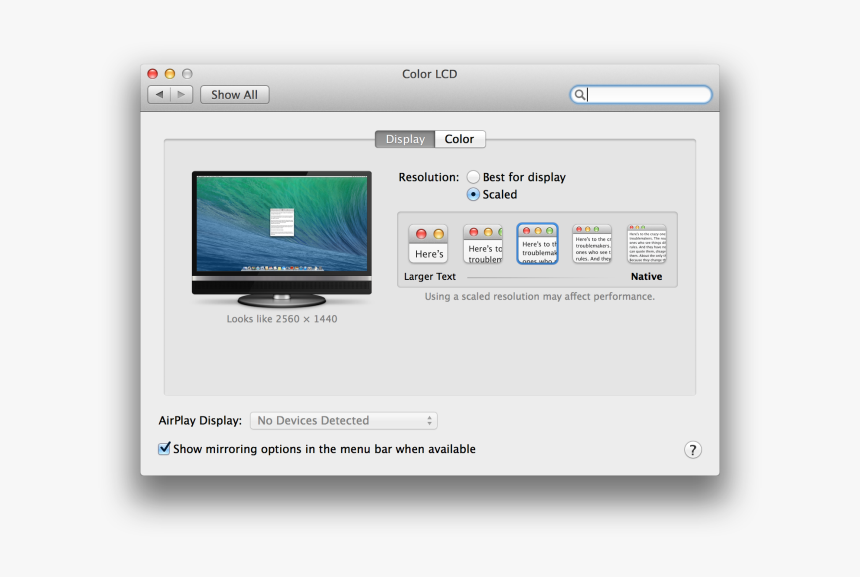Enable the Best for display resolution option
The image size is (860, 577).
tap(472, 176)
